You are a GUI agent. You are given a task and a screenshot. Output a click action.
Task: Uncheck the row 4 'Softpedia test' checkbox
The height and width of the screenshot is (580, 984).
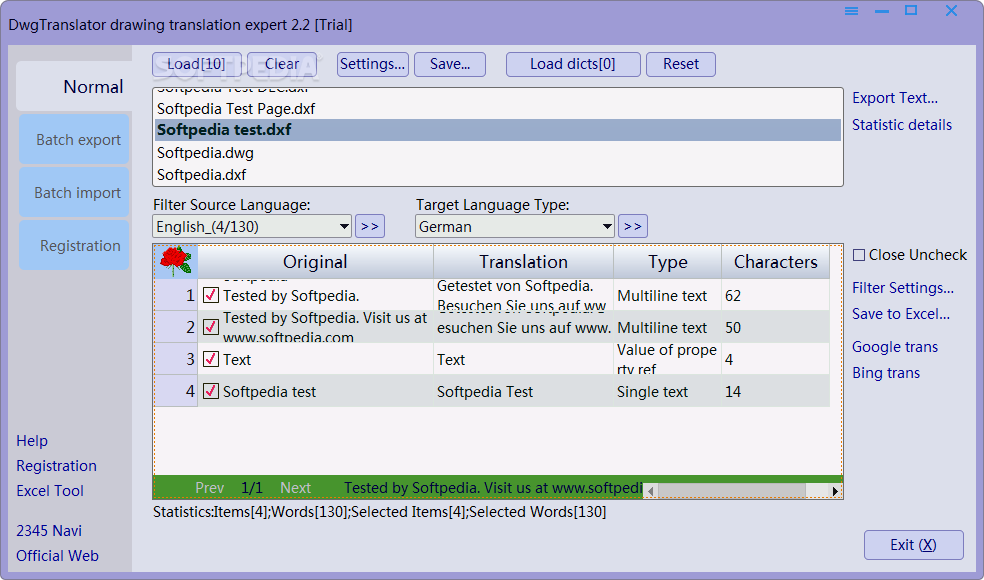211,391
